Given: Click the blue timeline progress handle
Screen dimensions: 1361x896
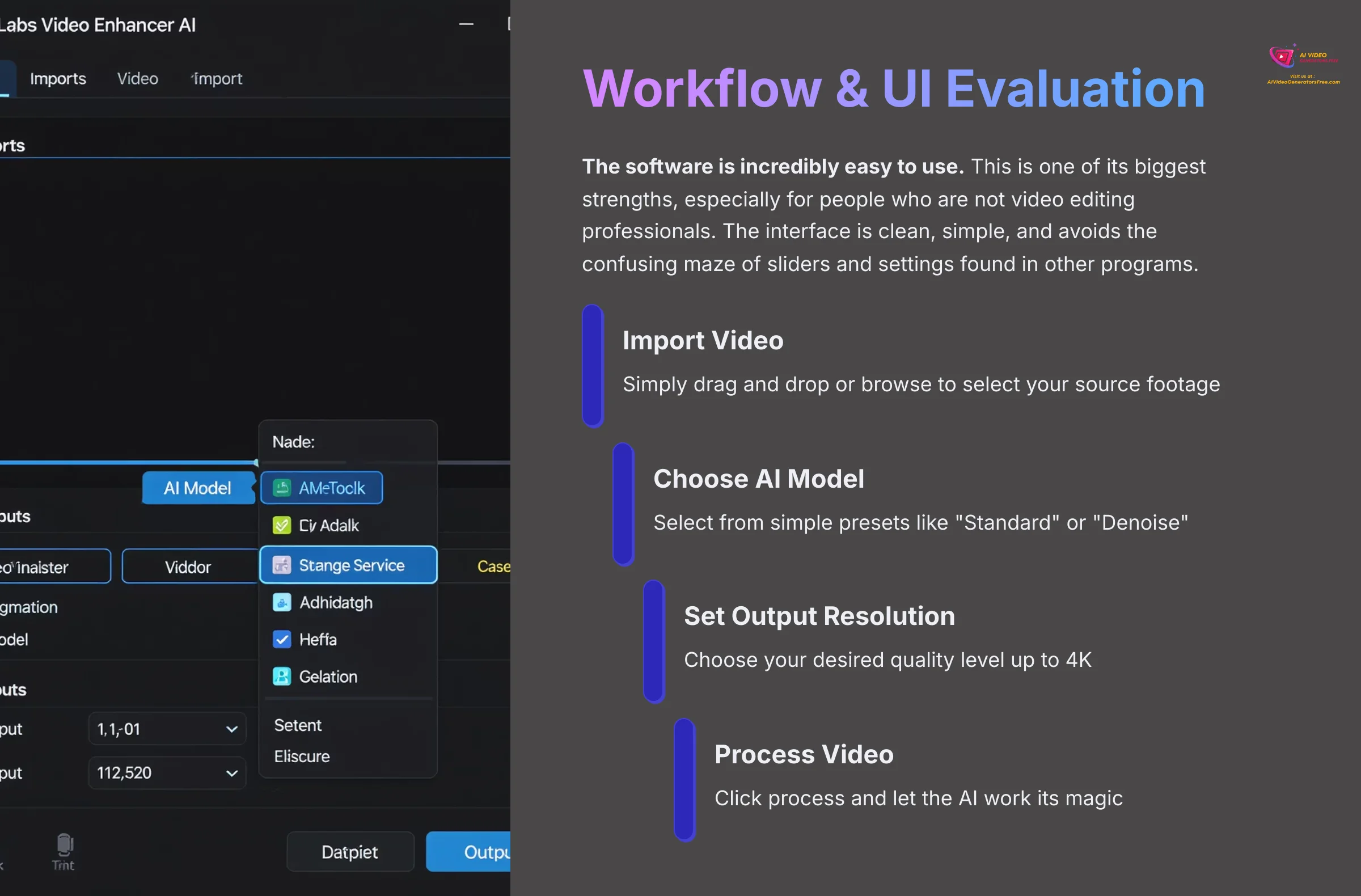Looking at the screenshot, I should click(256, 463).
